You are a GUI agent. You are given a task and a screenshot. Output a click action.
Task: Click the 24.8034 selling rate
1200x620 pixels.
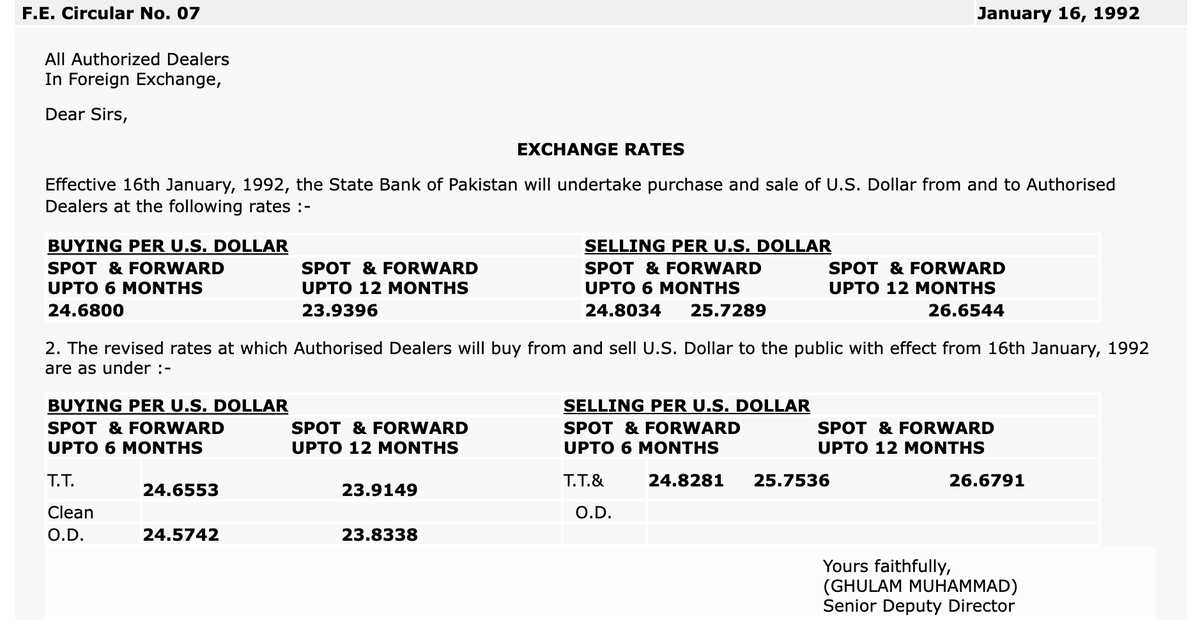click(623, 310)
